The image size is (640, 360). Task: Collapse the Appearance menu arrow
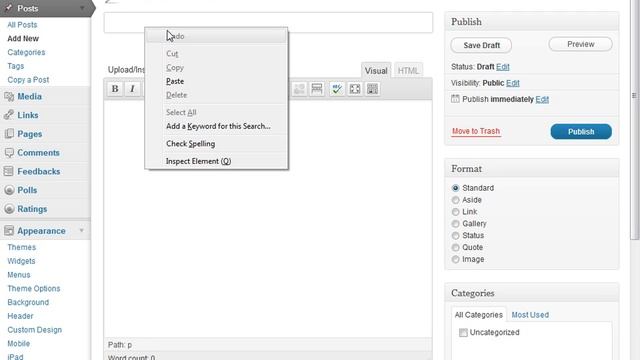point(82,231)
